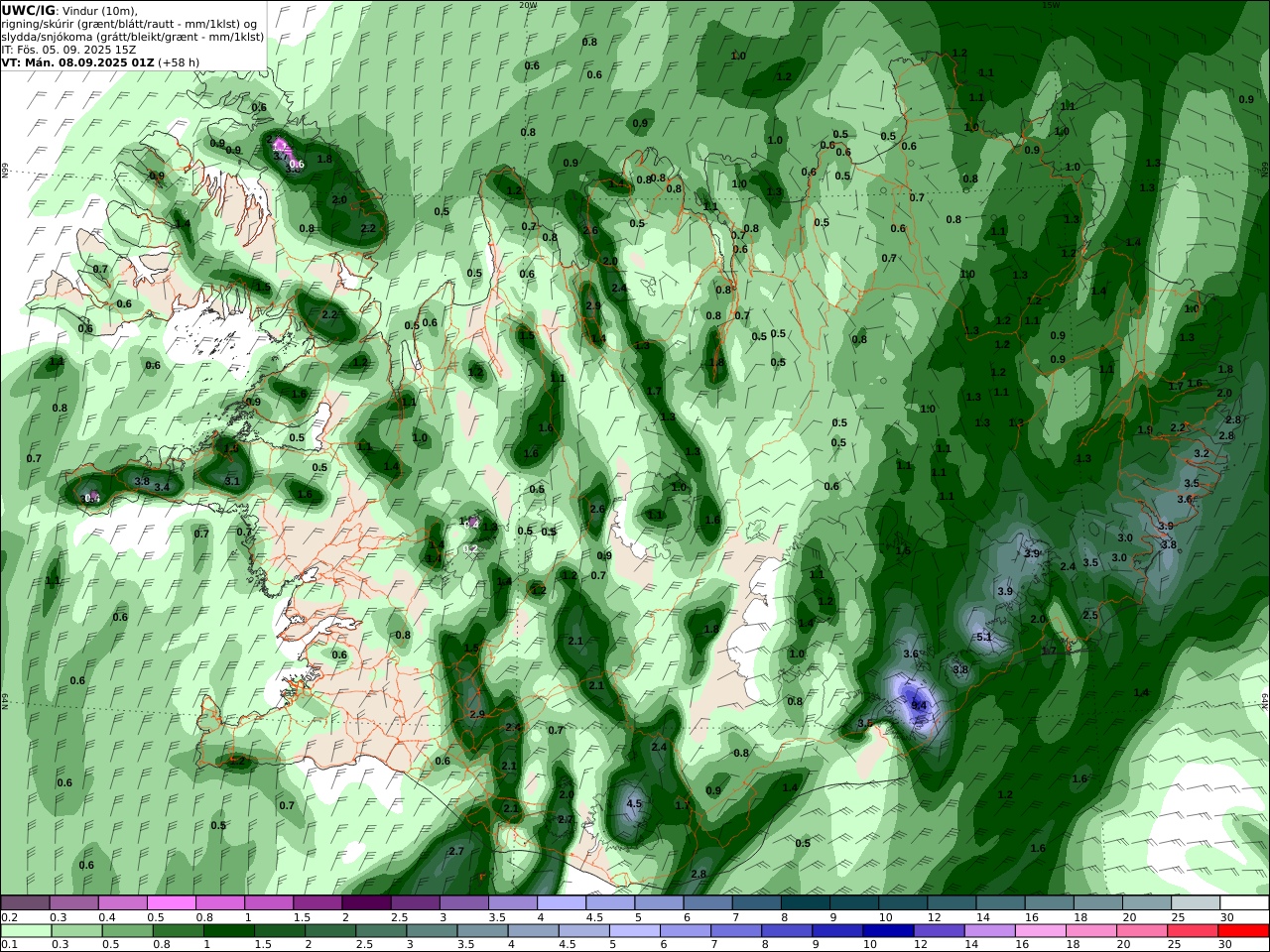Click the '3.4' value on the map
The width and height of the screenshot is (1270, 952).
162,487
